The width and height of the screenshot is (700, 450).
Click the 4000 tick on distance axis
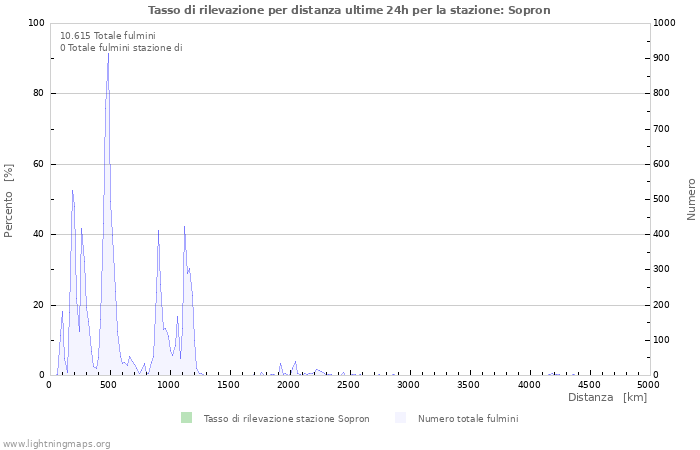click(x=529, y=385)
